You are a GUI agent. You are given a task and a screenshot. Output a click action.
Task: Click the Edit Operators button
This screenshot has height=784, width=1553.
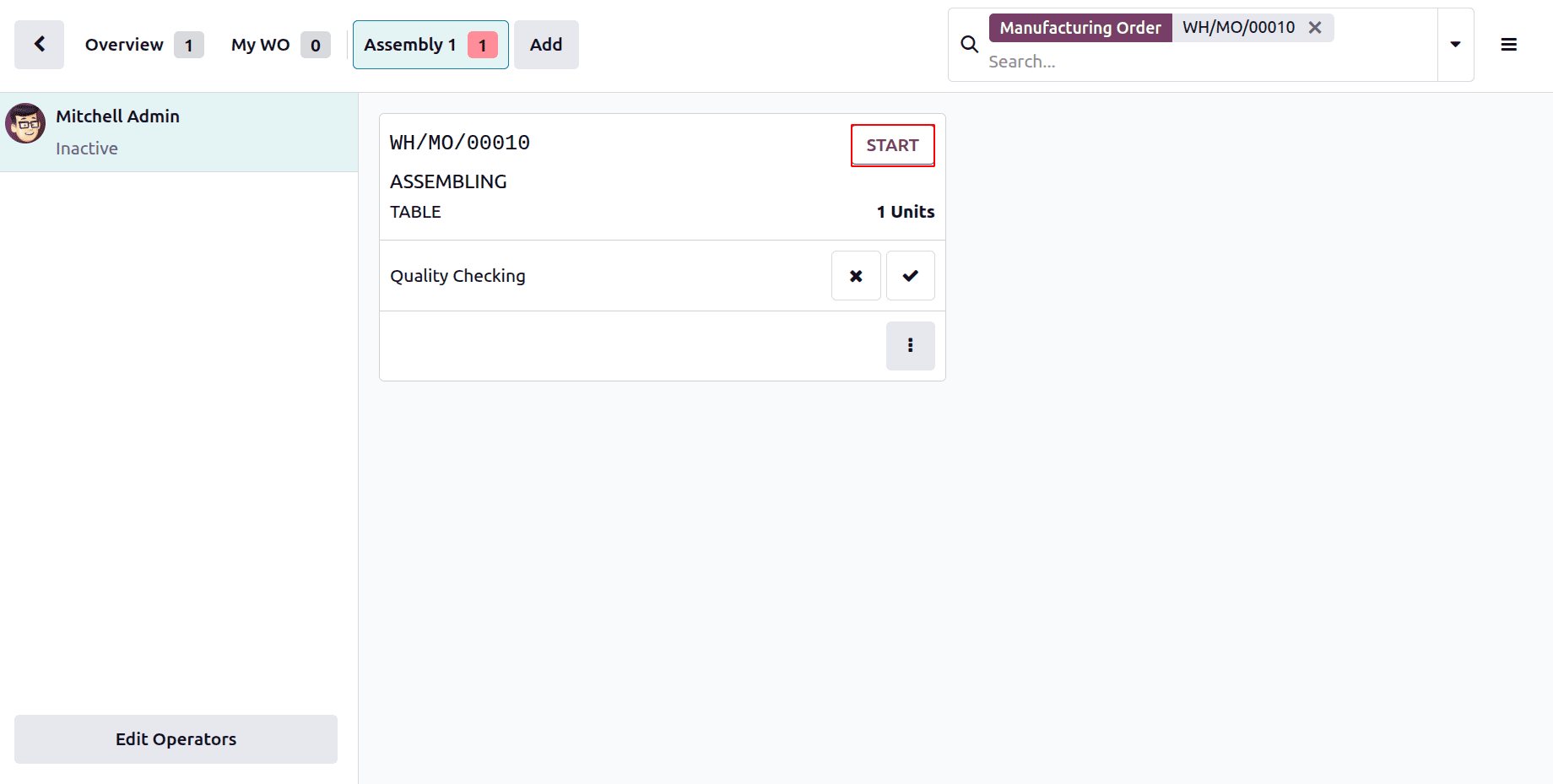tap(176, 739)
